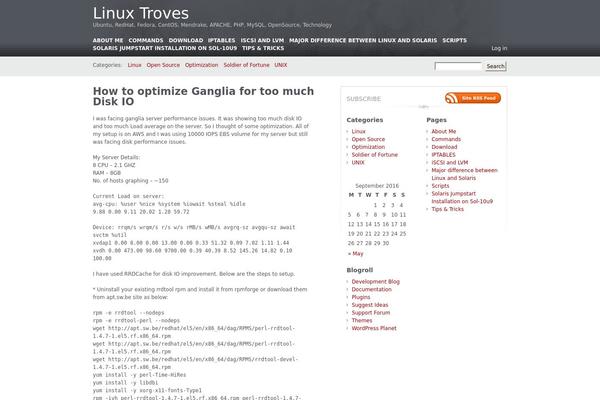Open Tips & Tricks in sidebar Pages

tap(447, 209)
